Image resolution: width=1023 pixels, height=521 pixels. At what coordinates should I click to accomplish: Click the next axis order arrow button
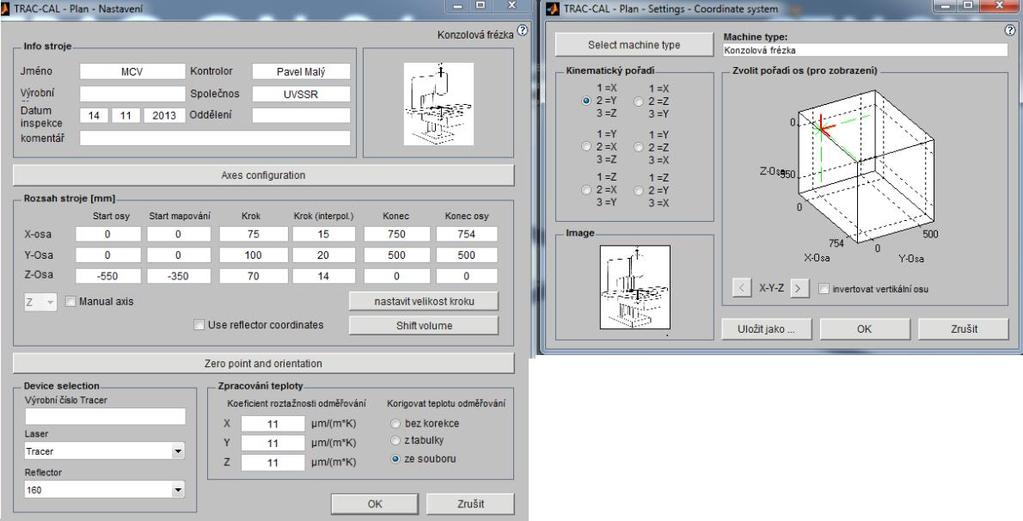click(800, 288)
